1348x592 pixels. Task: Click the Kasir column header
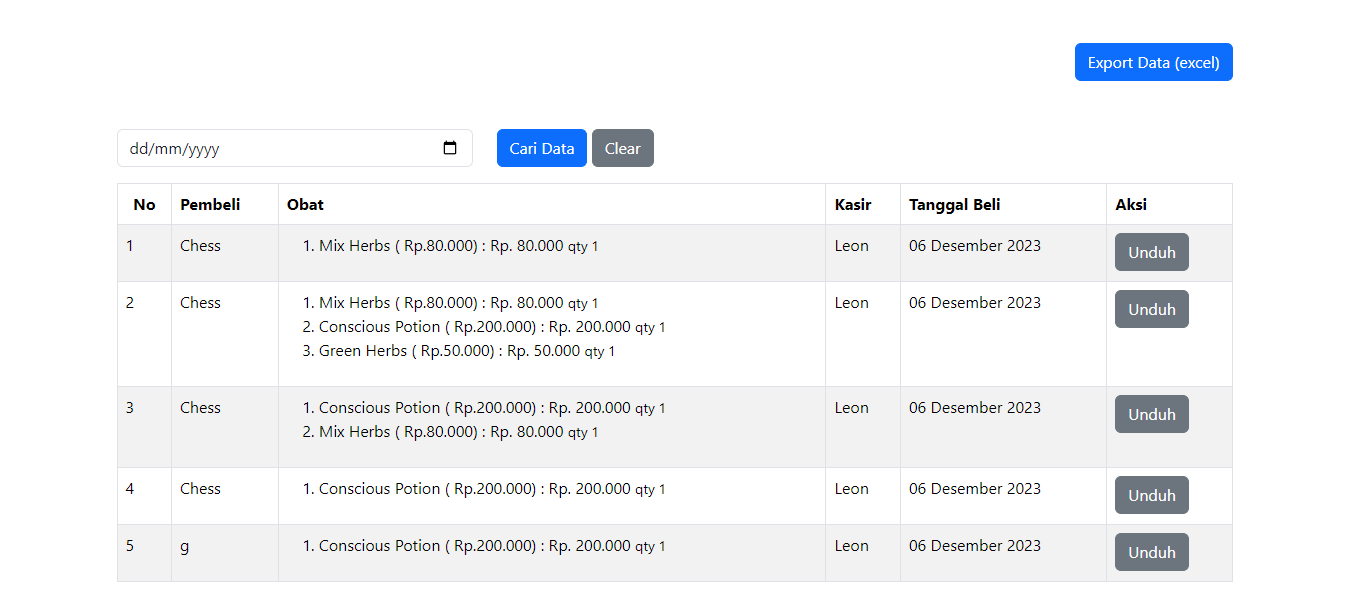tap(853, 204)
